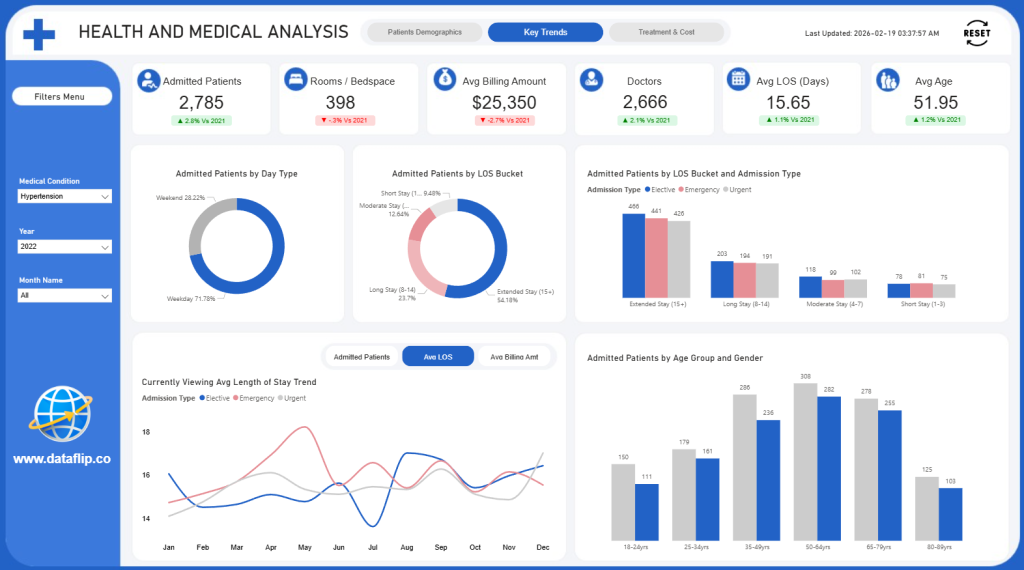Viewport: 1024px width, 570px height.
Task: Select the Avg LOS trend toggle
Action: [438, 357]
